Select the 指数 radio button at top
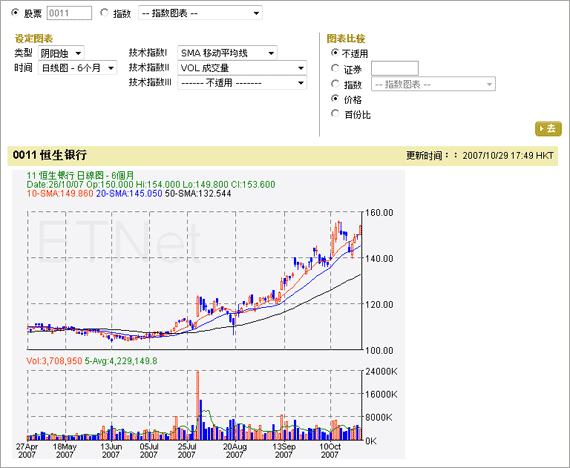 (x=104, y=13)
